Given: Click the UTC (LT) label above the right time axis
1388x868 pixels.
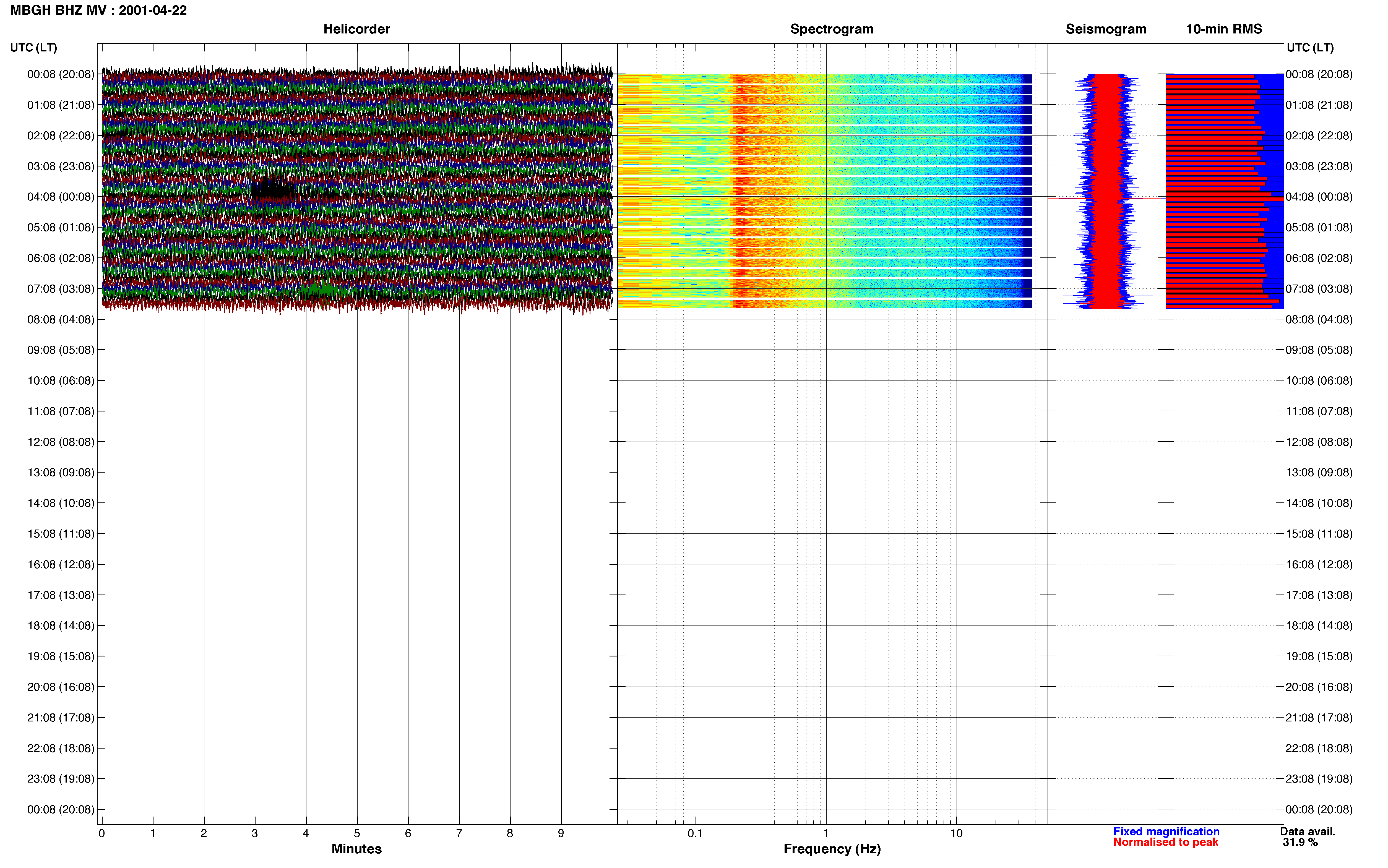Looking at the screenshot, I should (1310, 48).
